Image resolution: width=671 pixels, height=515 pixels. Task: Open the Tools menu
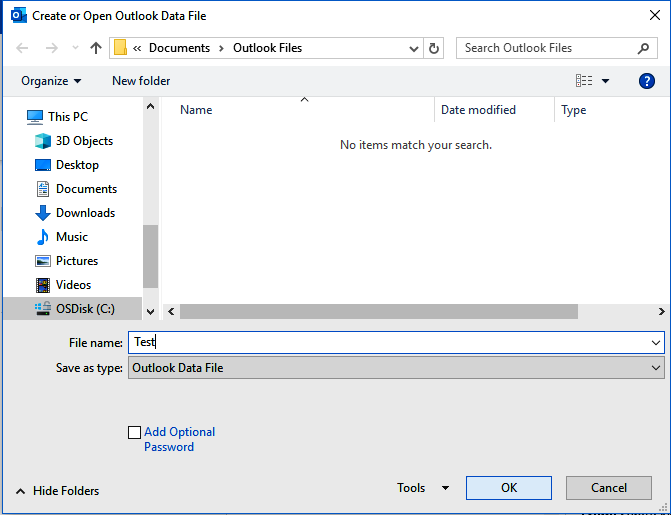[x=411, y=488]
